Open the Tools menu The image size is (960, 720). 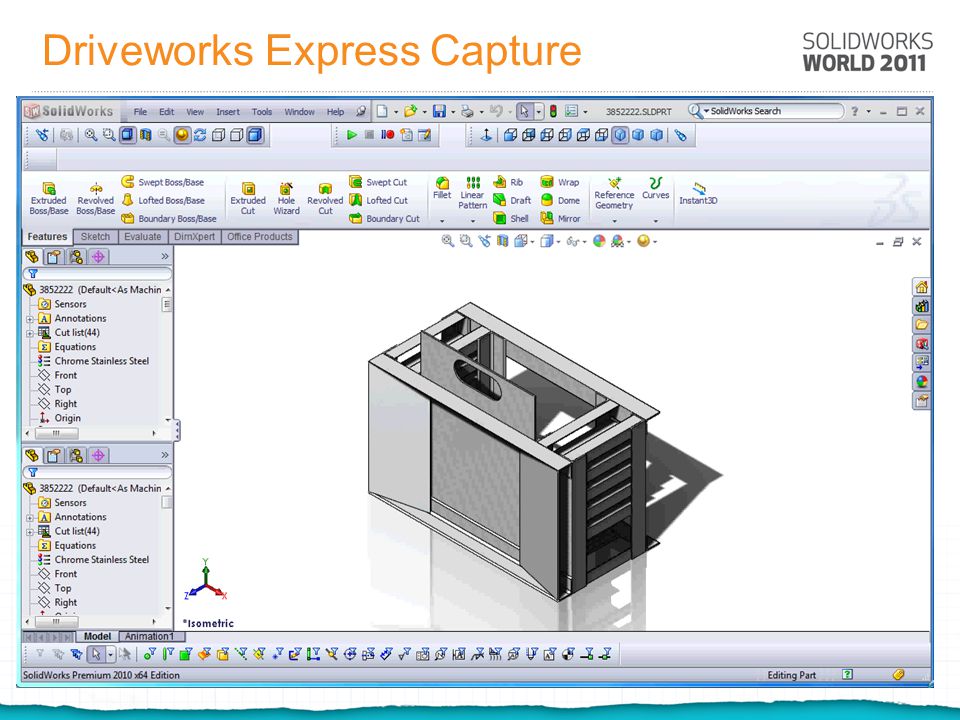coord(261,112)
